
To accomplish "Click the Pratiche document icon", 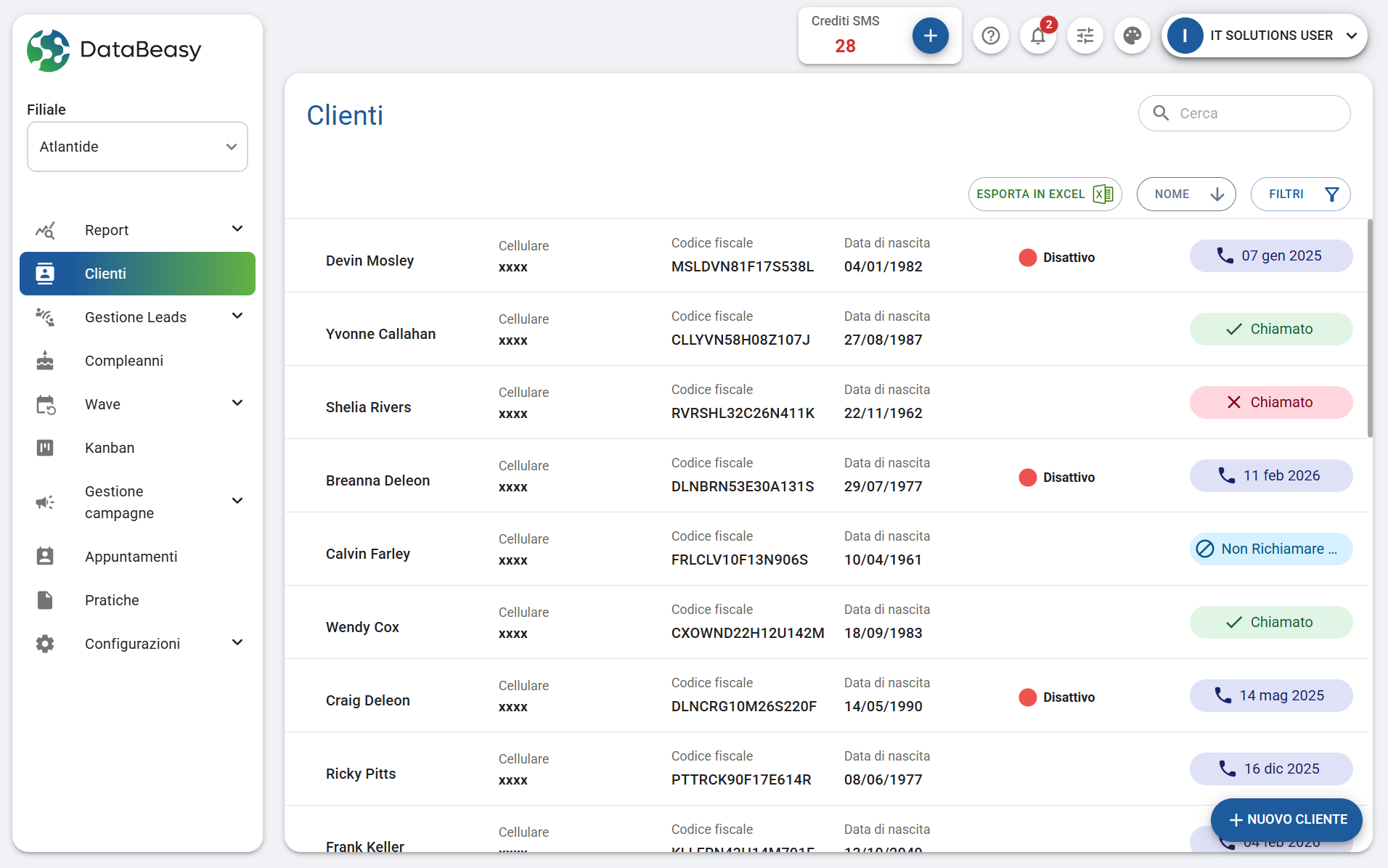I will (x=45, y=600).
